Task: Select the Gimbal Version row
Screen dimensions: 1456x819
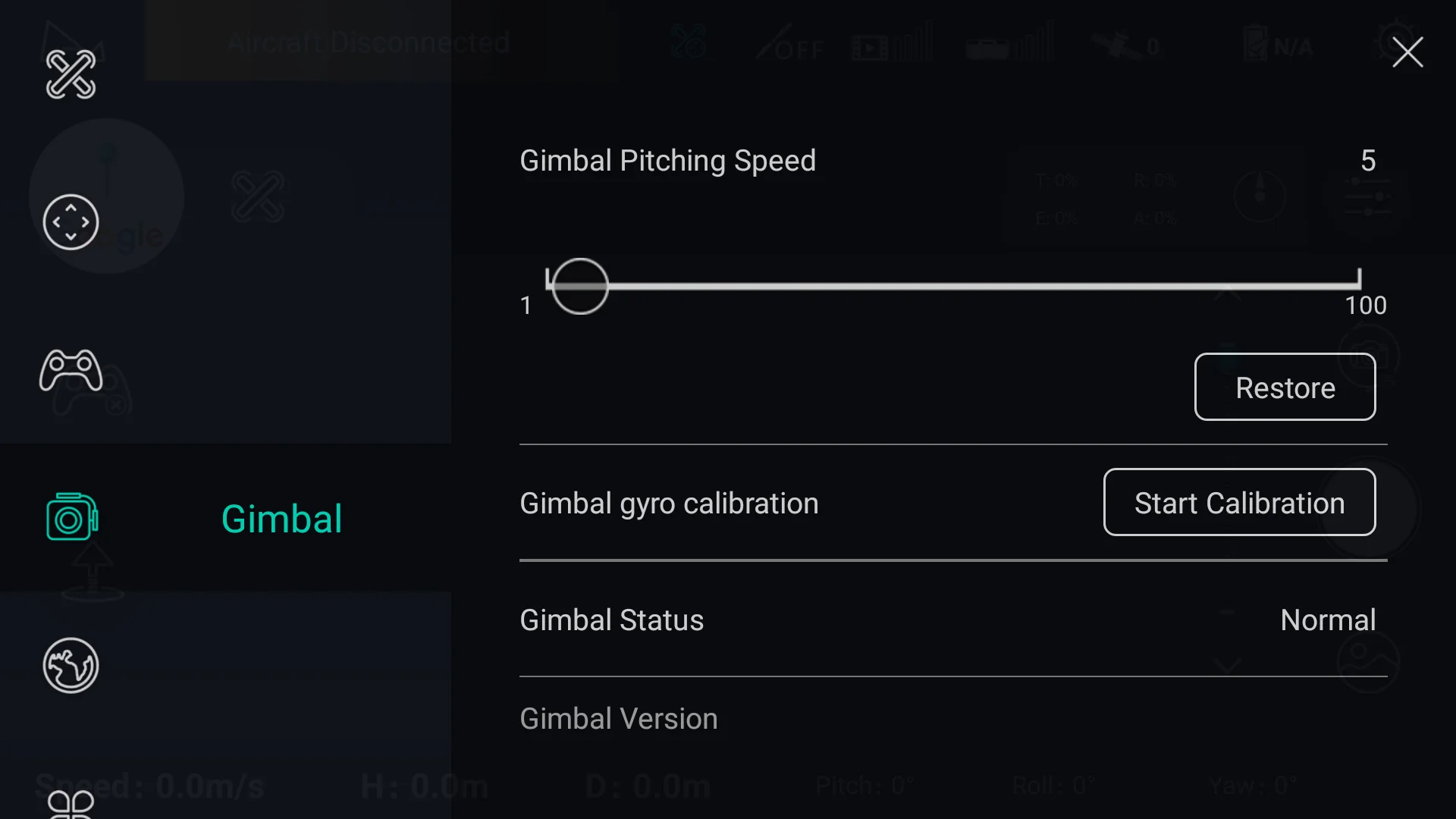Action: click(619, 719)
